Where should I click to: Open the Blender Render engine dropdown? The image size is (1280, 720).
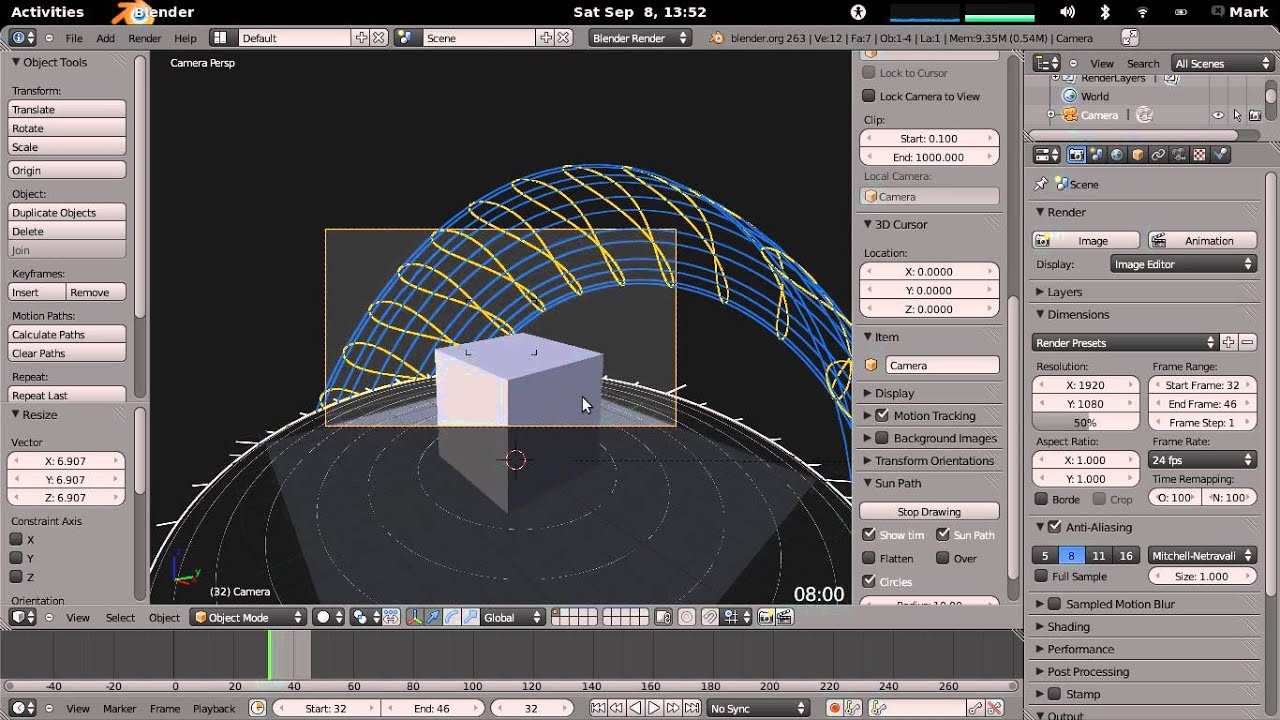[x=640, y=38]
